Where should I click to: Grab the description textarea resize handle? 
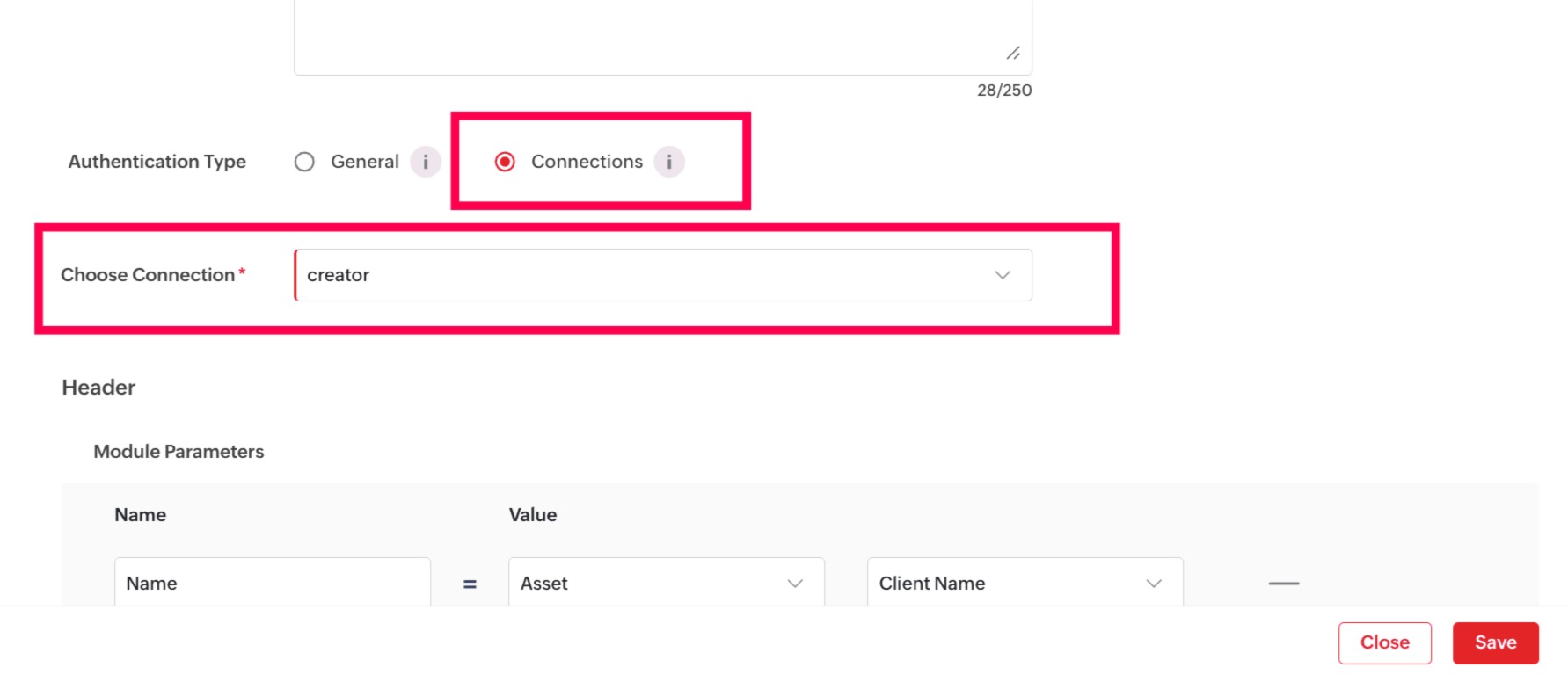1013,54
